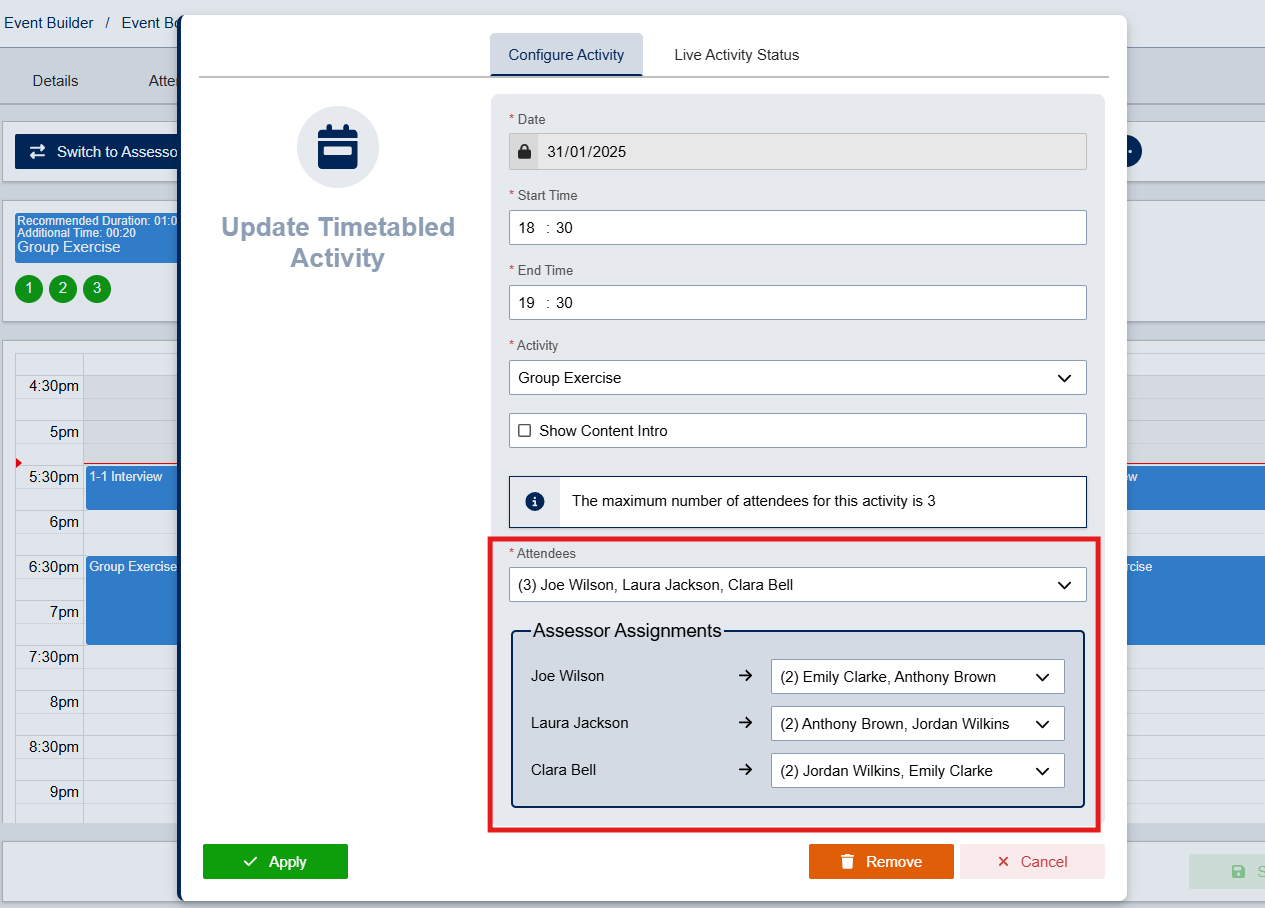The image size is (1265, 908).
Task: Click the arrow next to Laura Jackson
Action: coord(745,723)
